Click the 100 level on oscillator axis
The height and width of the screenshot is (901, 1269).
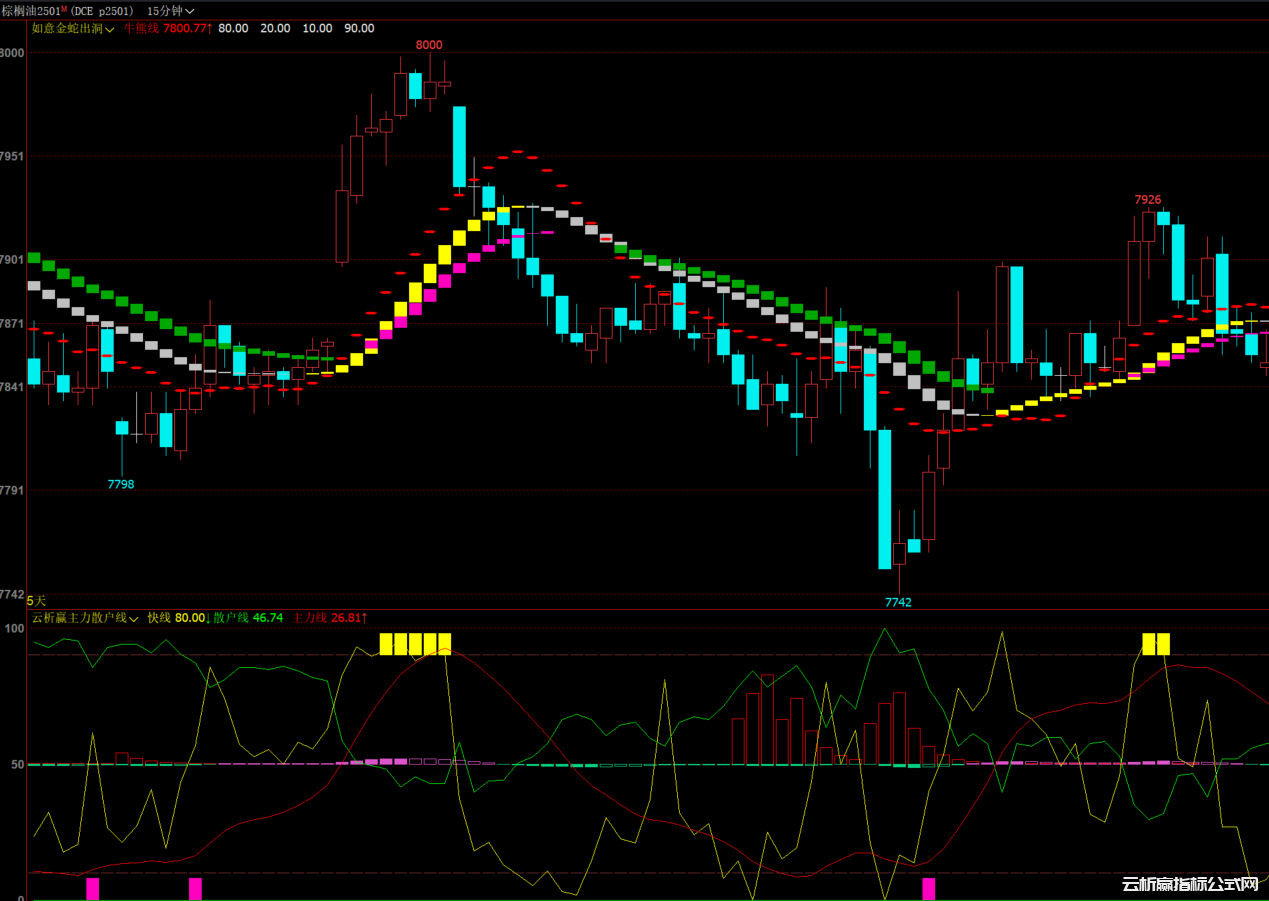click(x=14, y=628)
